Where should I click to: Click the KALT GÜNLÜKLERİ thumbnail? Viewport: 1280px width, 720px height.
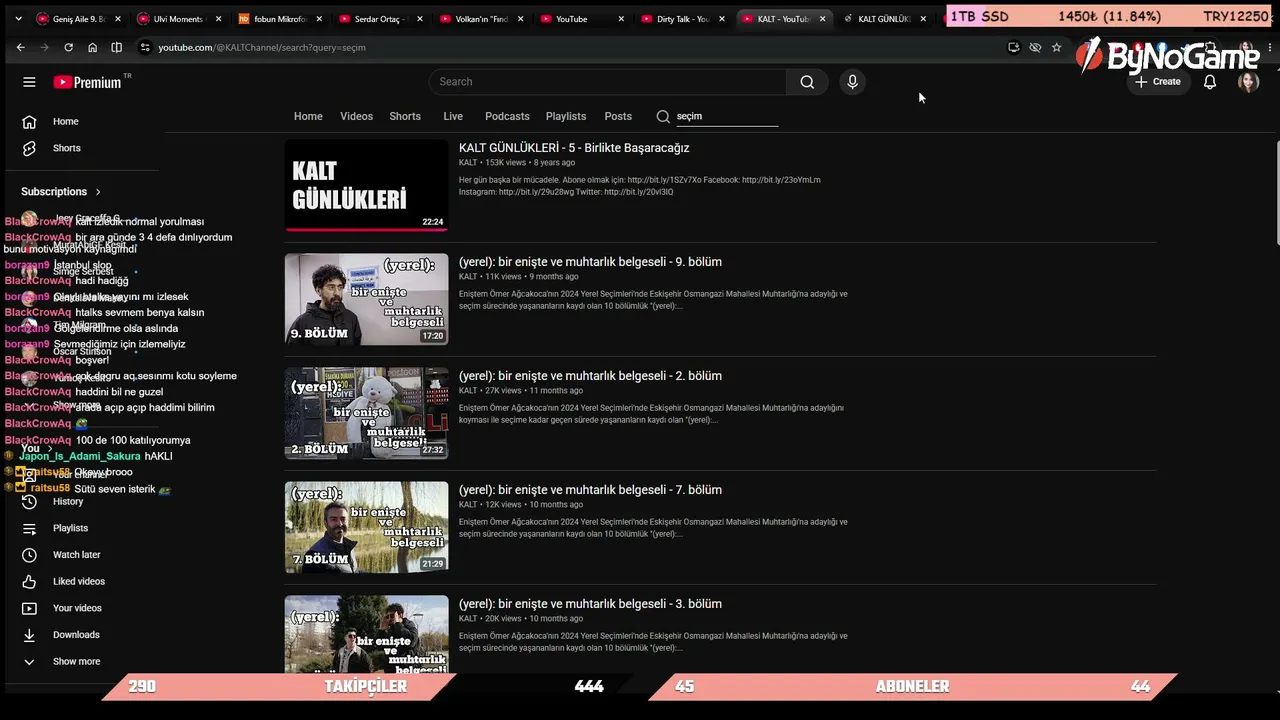pyautogui.click(x=366, y=185)
